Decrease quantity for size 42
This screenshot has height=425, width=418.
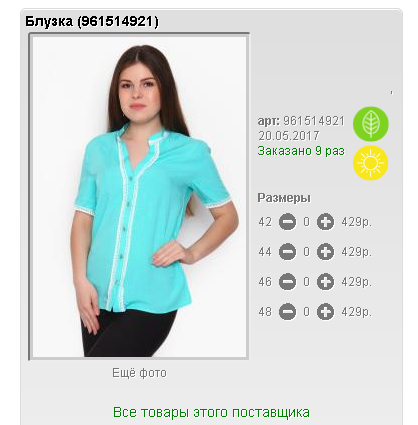click(x=287, y=222)
